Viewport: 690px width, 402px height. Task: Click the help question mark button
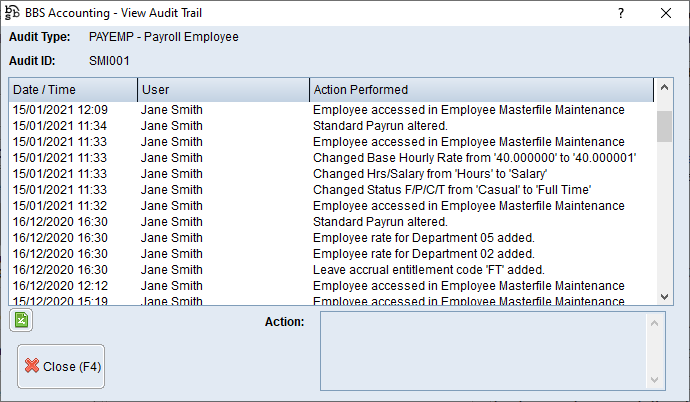621,14
